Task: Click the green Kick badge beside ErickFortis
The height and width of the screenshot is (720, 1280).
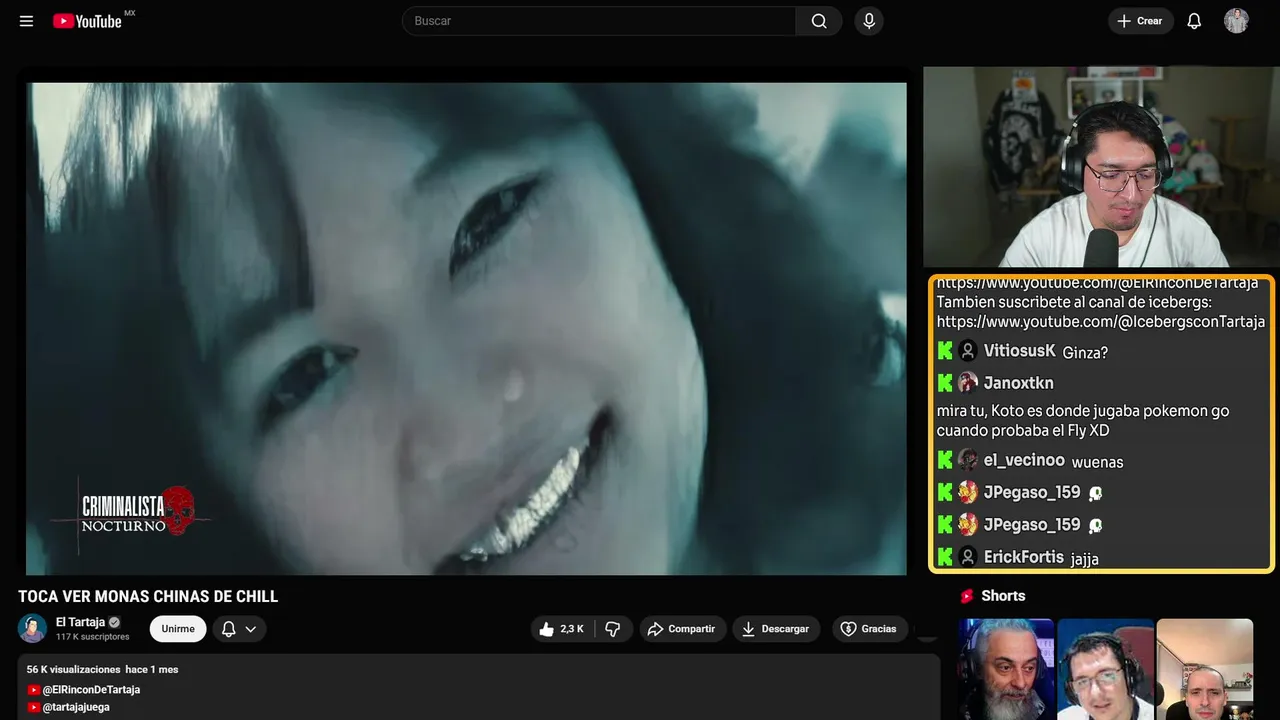Action: (x=945, y=557)
